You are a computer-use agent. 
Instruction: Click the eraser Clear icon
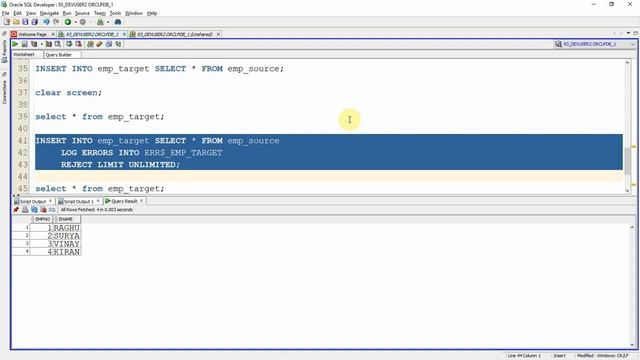(x=99, y=44)
